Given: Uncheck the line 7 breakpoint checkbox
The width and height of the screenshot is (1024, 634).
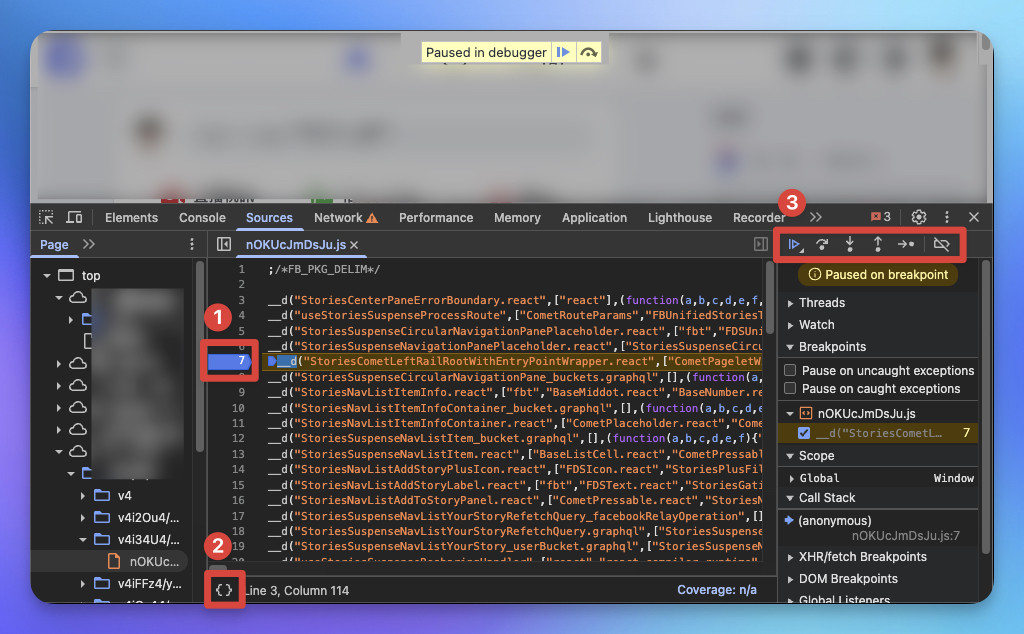Looking at the screenshot, I should pos(804,433).
